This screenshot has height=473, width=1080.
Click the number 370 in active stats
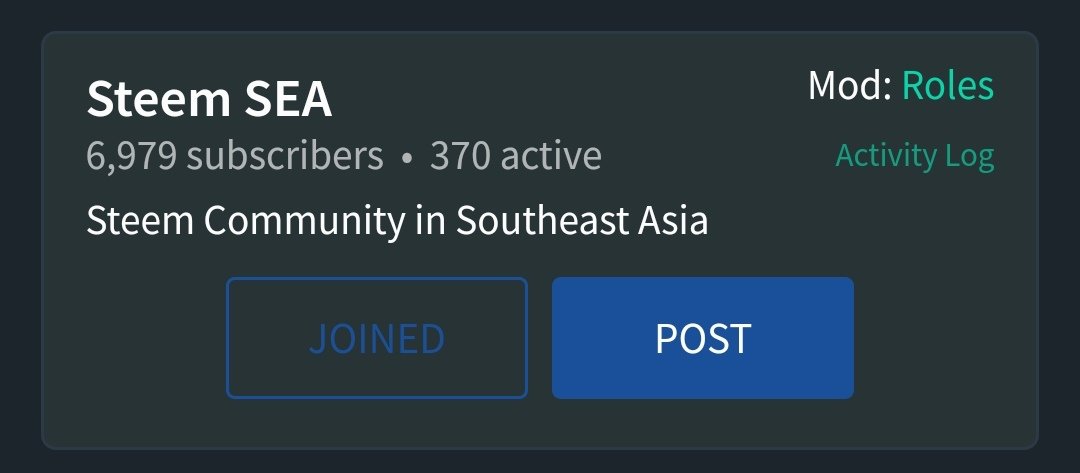(459, 156)
